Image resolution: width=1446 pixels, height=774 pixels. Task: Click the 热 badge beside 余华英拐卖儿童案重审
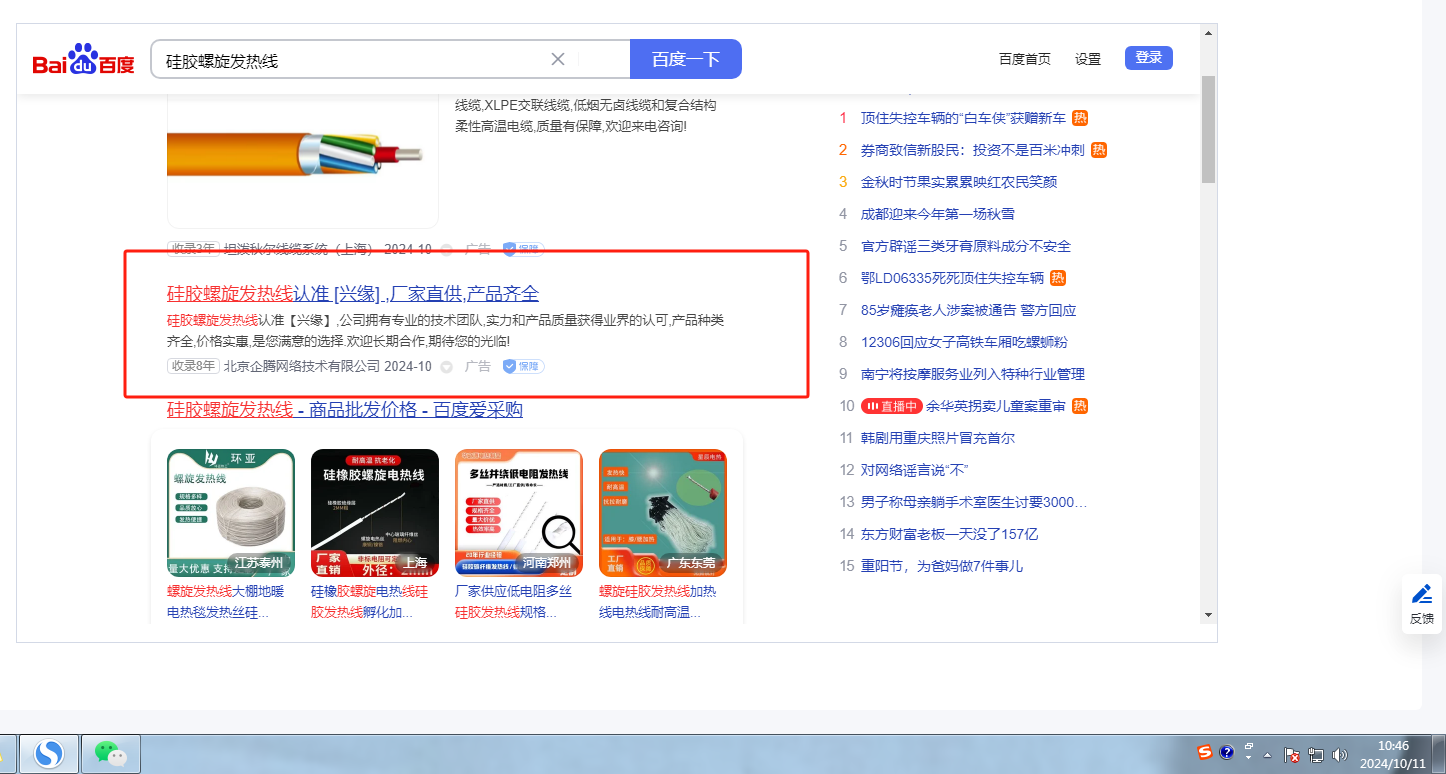[x=1080, y=406]
